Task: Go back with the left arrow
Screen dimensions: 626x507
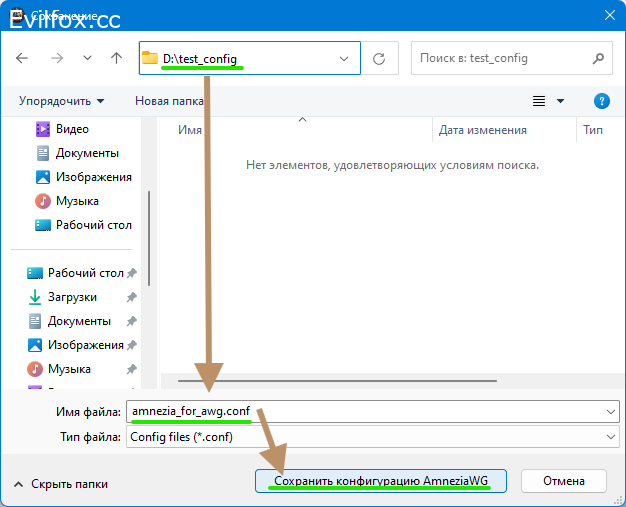Action: (x=22, y=58)
